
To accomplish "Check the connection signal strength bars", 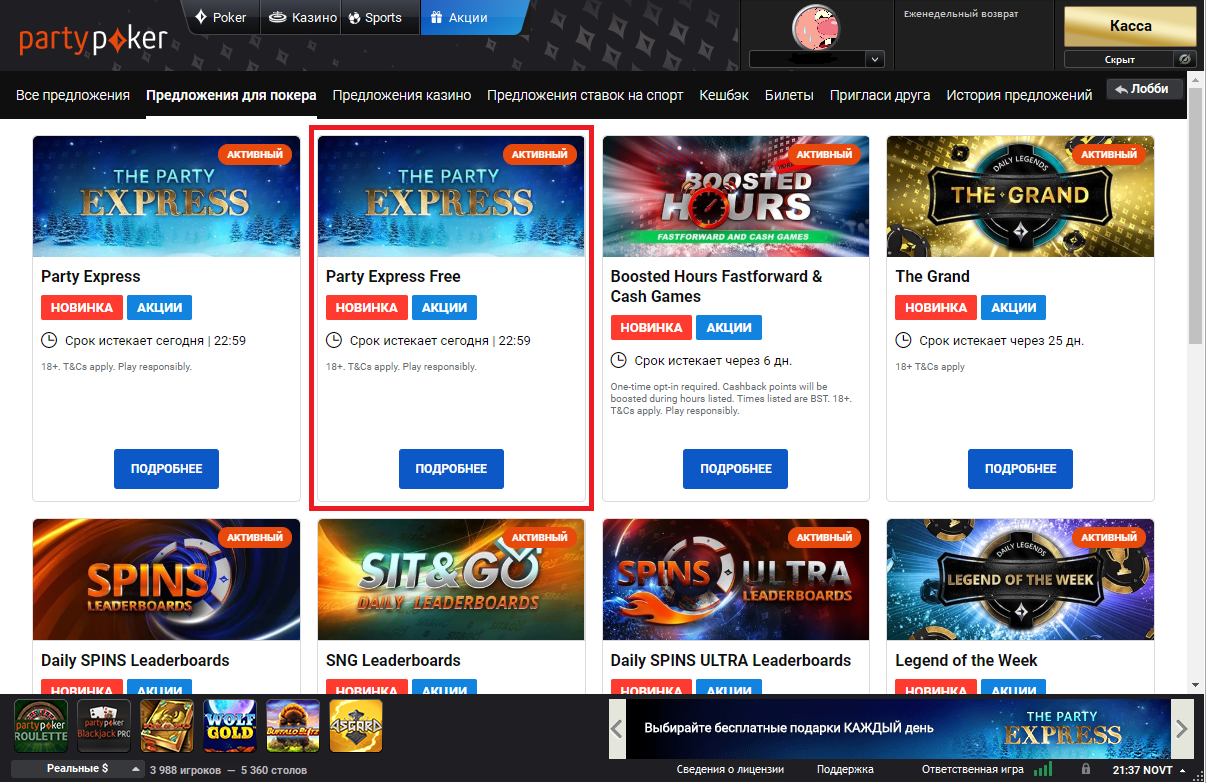I will pos(1043,770).
